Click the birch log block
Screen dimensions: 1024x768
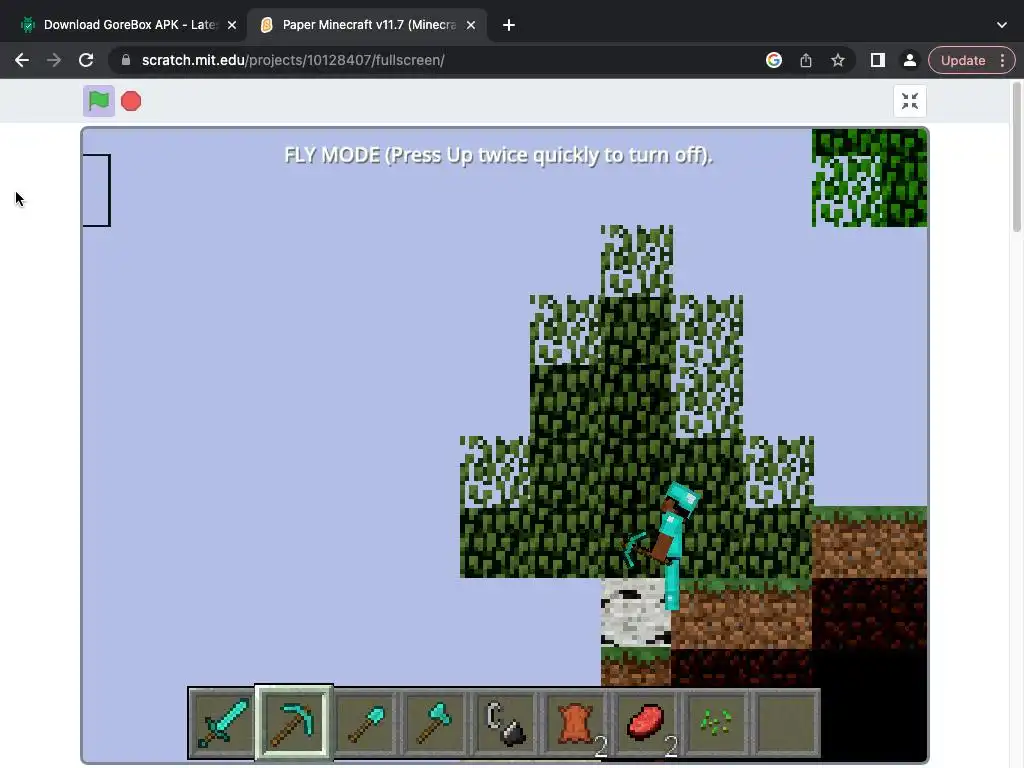pos(635,613)
